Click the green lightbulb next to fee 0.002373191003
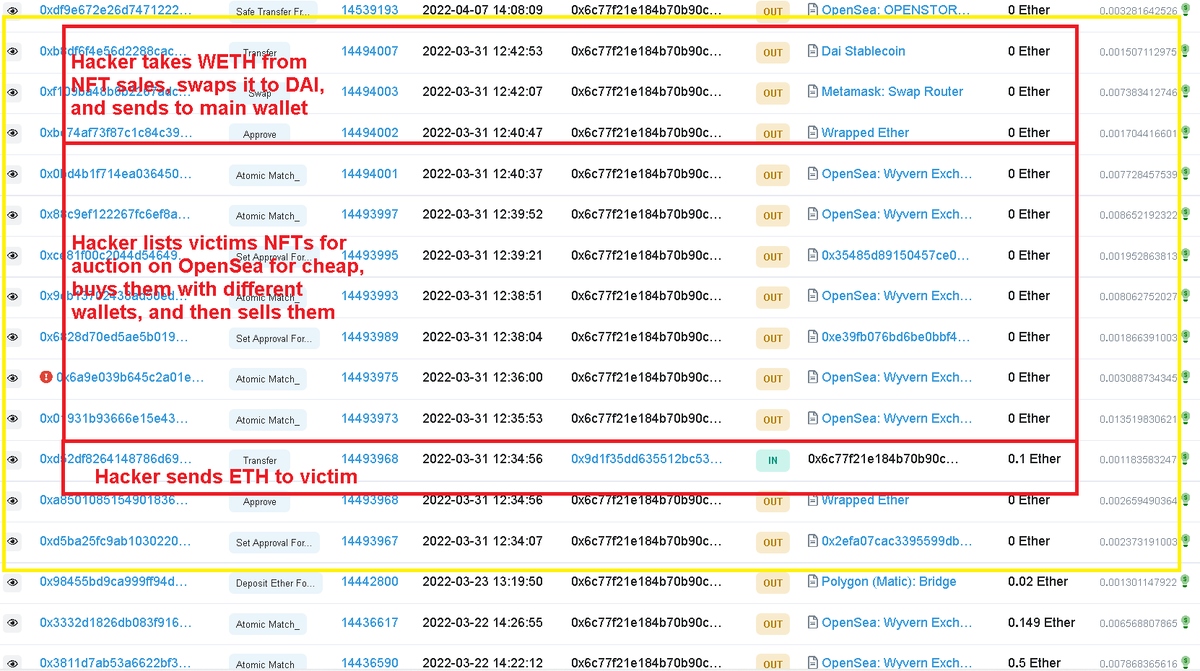The width and height of the screenshot is (1200, 671). coord(1185,542)
